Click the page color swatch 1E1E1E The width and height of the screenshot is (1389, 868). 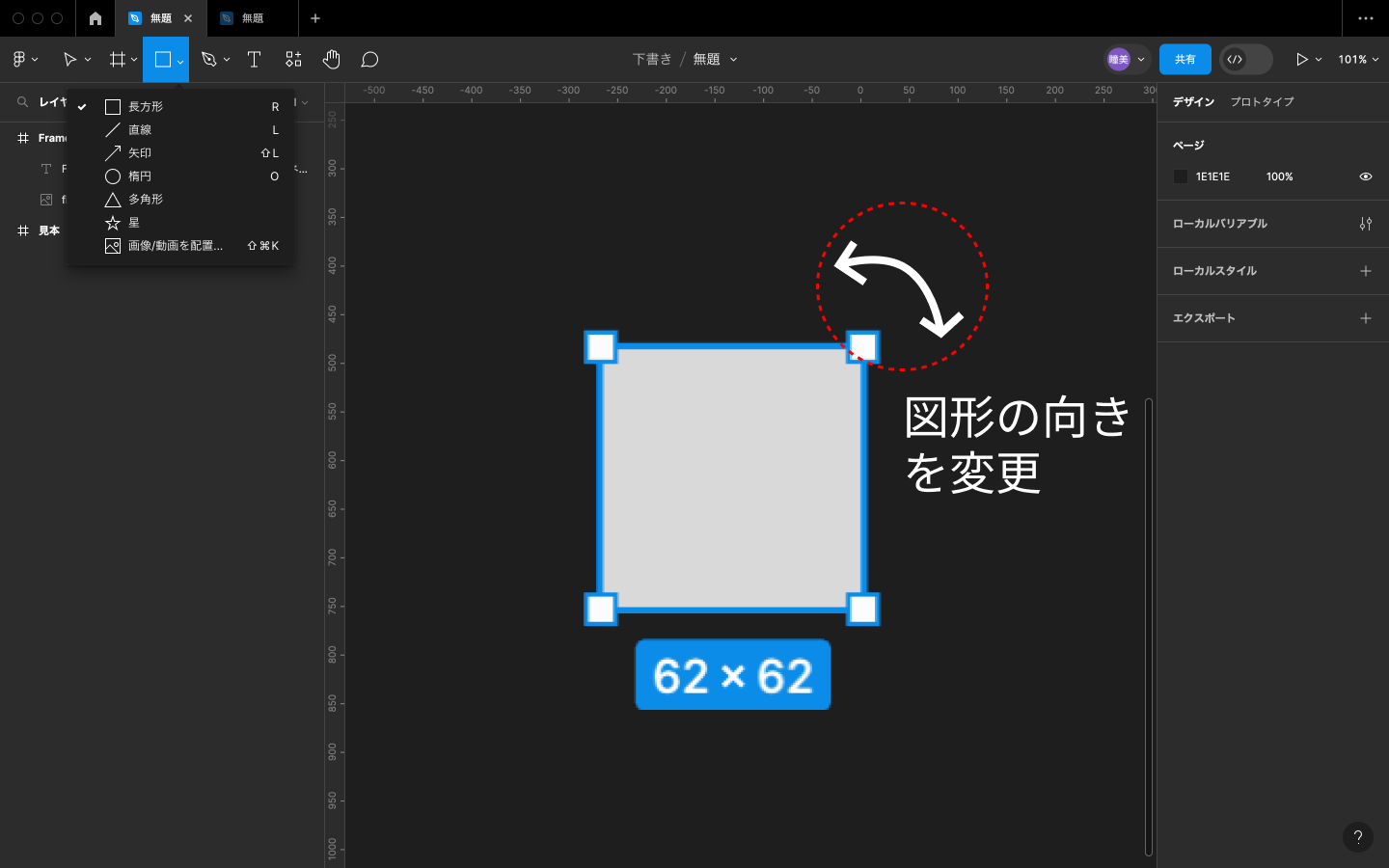click(1181, 176)
